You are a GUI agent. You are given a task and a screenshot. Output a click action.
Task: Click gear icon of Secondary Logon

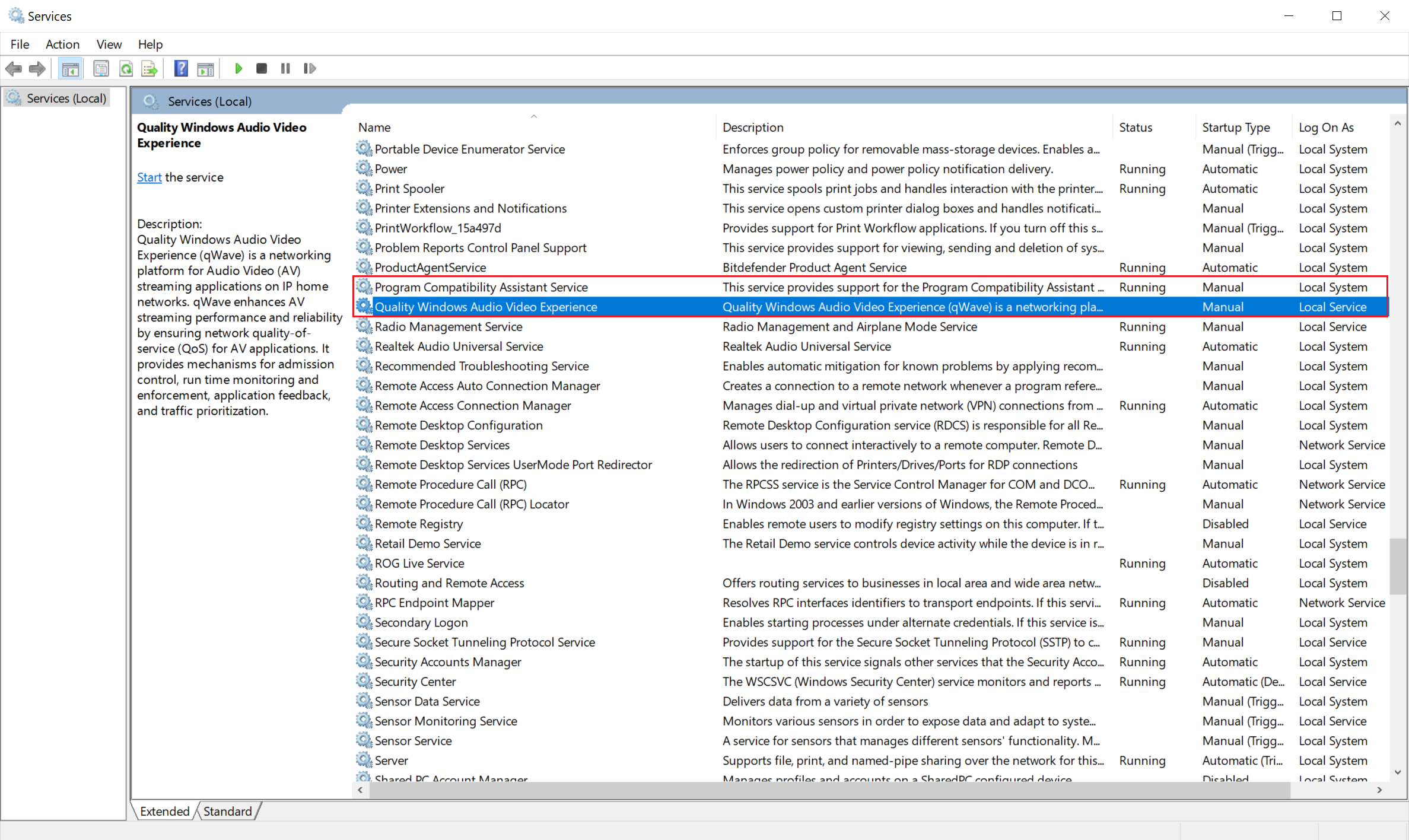364,622
